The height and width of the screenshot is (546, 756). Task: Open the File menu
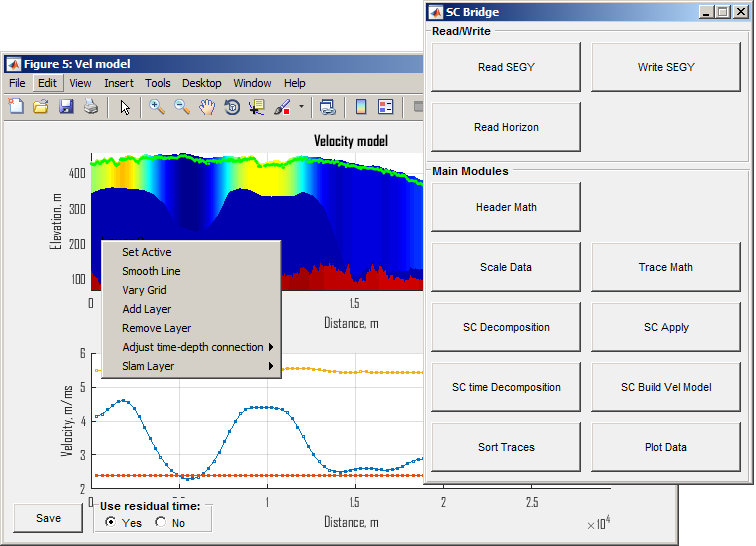point(17,83)
